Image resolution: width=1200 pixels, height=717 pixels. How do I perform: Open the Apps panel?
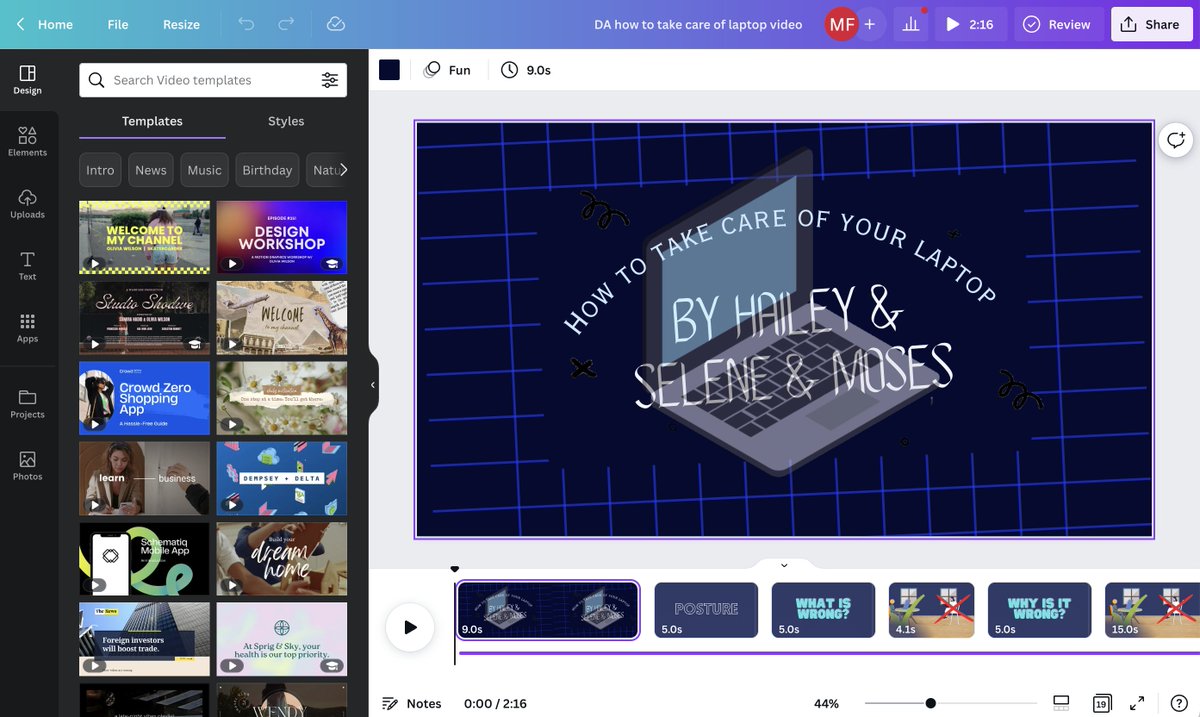click(x=27, y=327)
